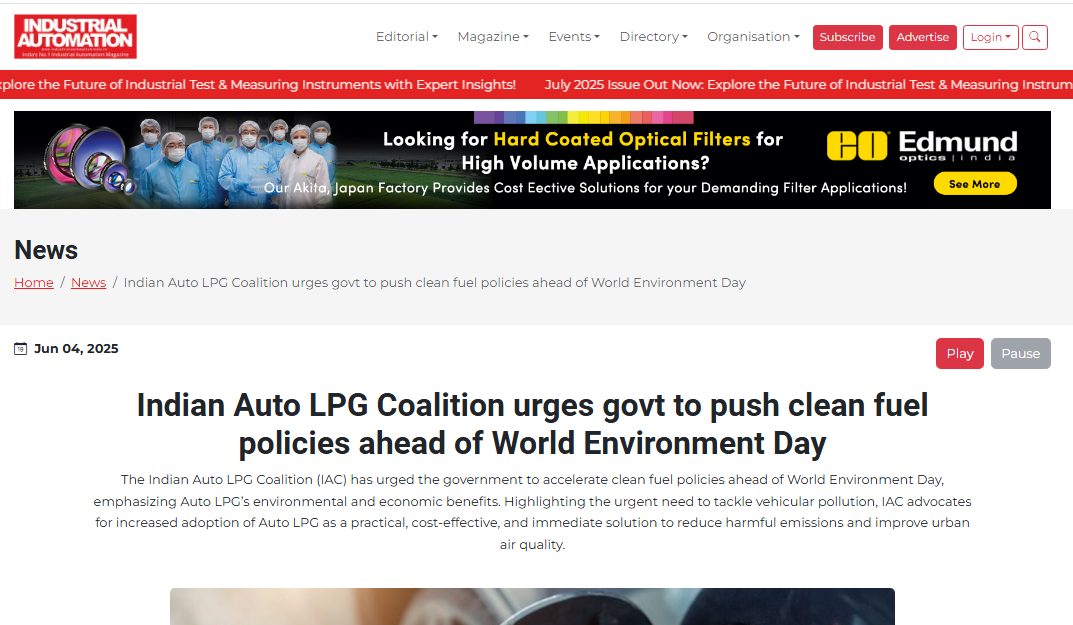Click the article headline about Auto LPG Coalition
Screen dimensions: 1073x625
tap(532, 424)
